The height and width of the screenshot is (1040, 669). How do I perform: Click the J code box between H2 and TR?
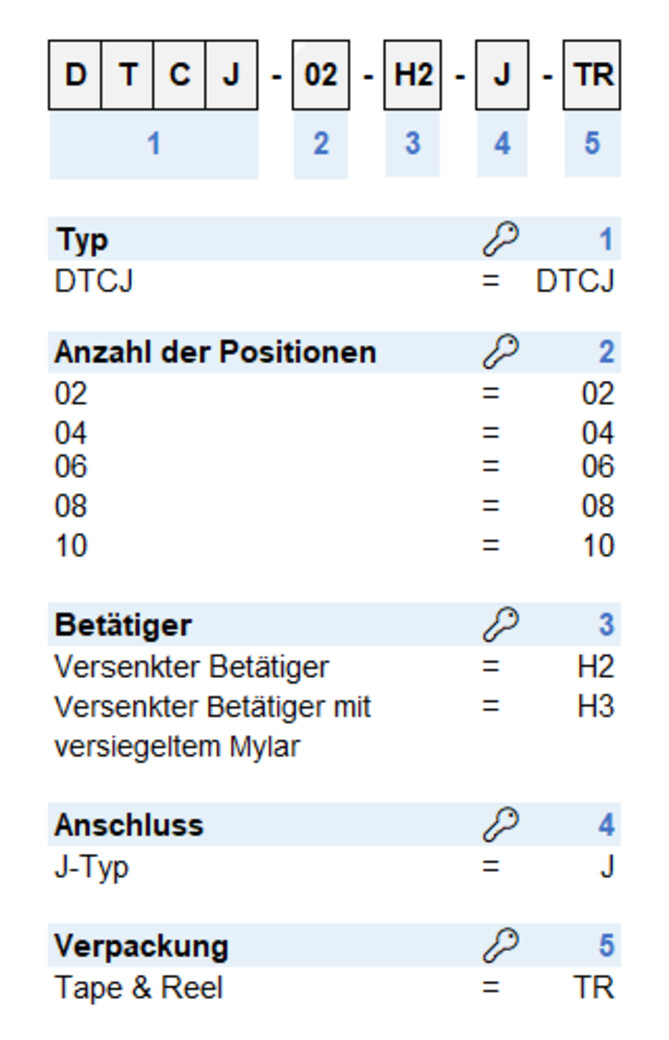pos(502,75)
